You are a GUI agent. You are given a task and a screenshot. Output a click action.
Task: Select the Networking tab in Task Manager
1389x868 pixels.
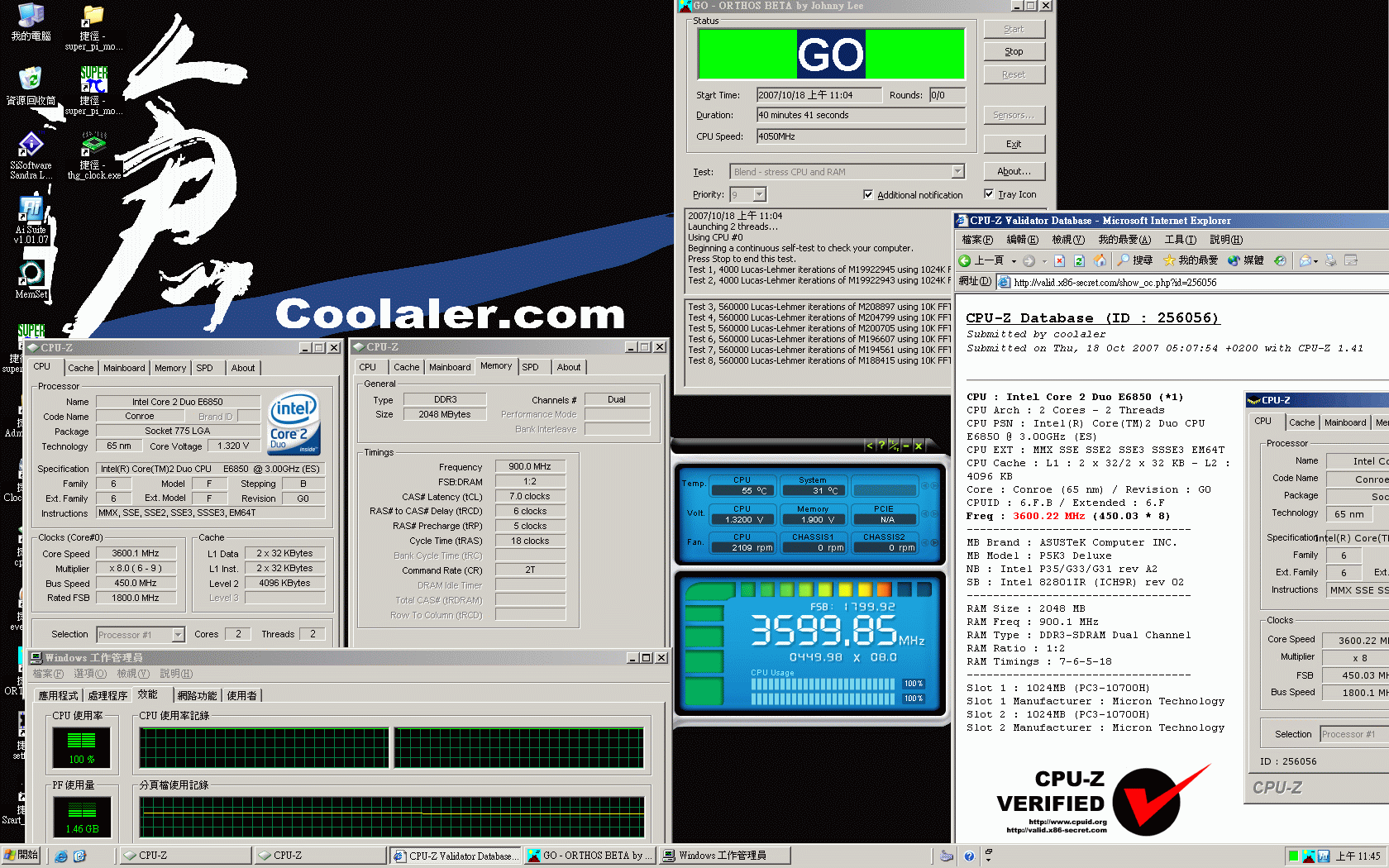pyautogui.click(x=197, y=695)
